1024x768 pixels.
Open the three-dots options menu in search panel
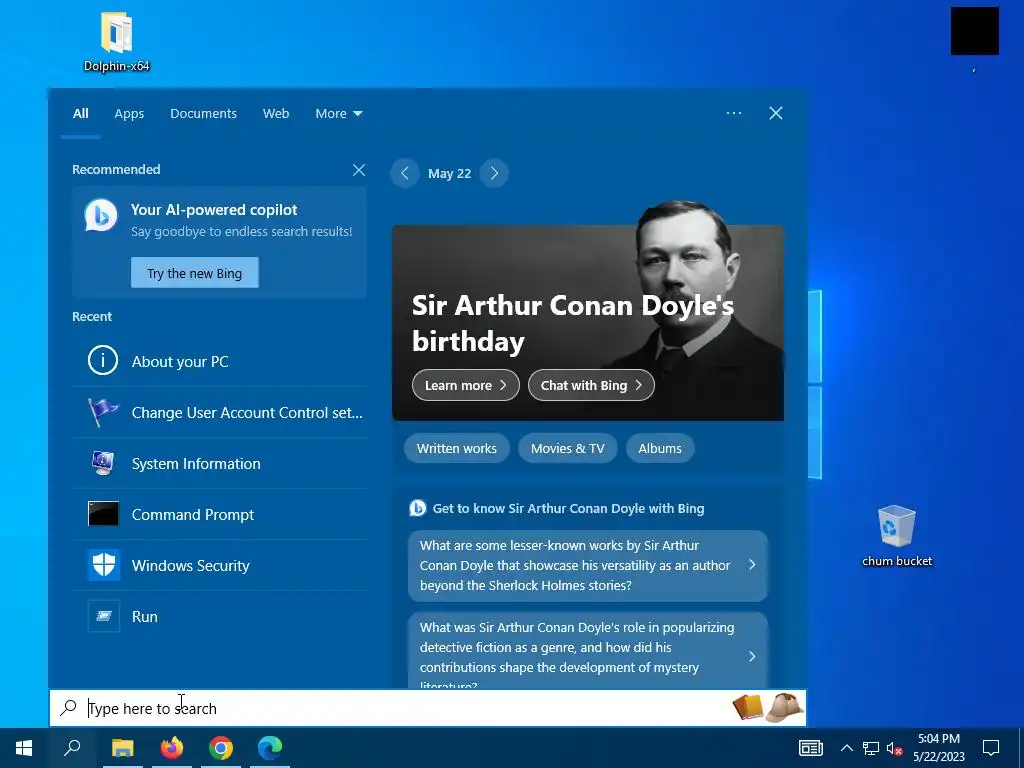(734, 113)
